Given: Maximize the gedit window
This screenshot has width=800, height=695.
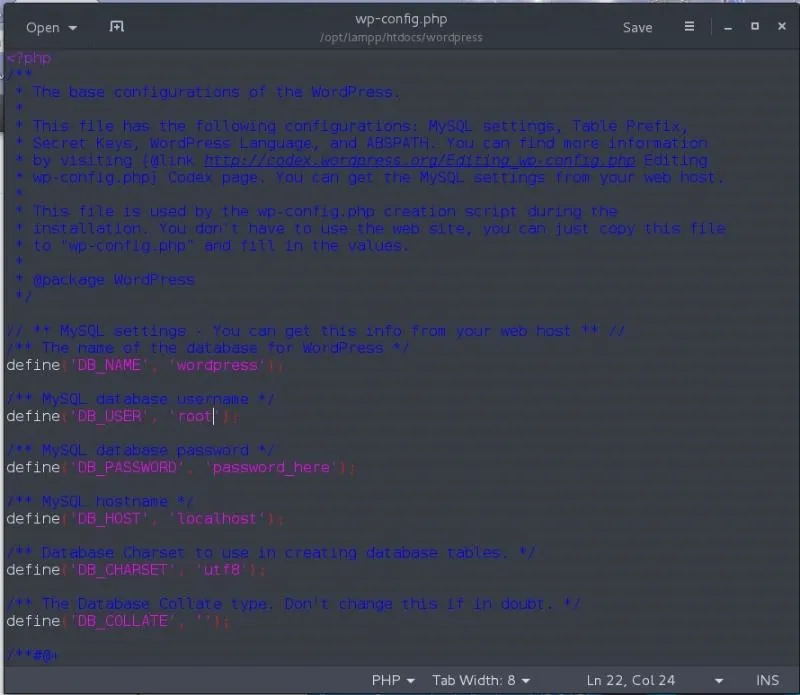Looking at the screenshot, I should pos(755,26).
